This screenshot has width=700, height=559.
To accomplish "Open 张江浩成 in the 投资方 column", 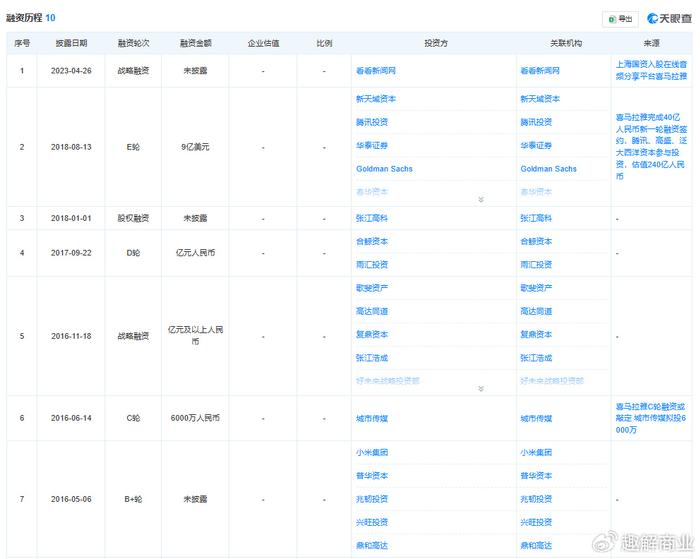I will pos(372,358).
